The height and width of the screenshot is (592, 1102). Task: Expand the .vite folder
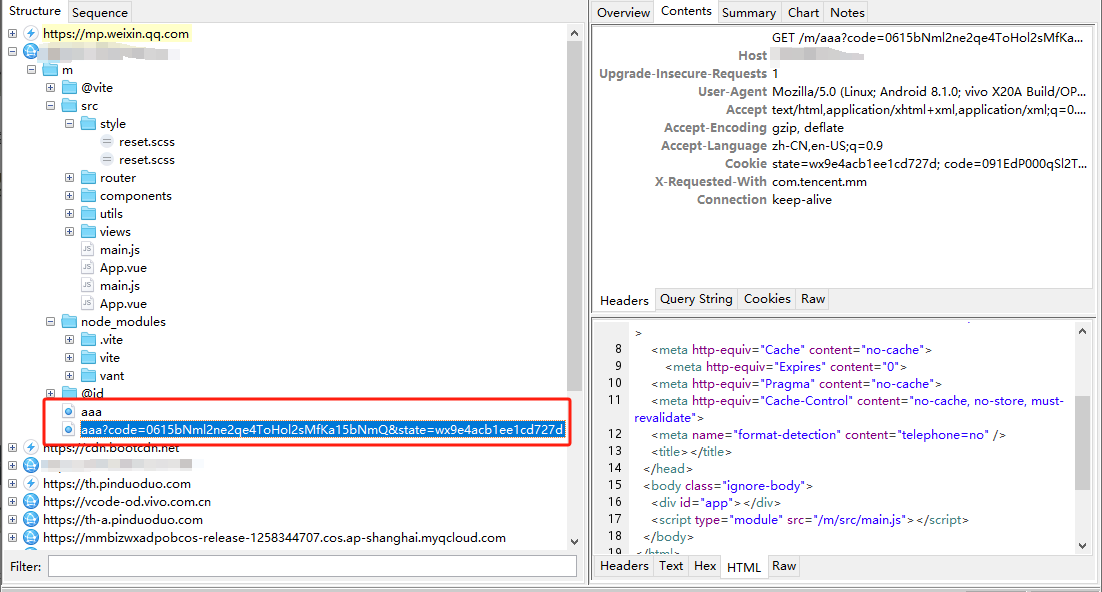pyautogui.click(x=69, y=340)
